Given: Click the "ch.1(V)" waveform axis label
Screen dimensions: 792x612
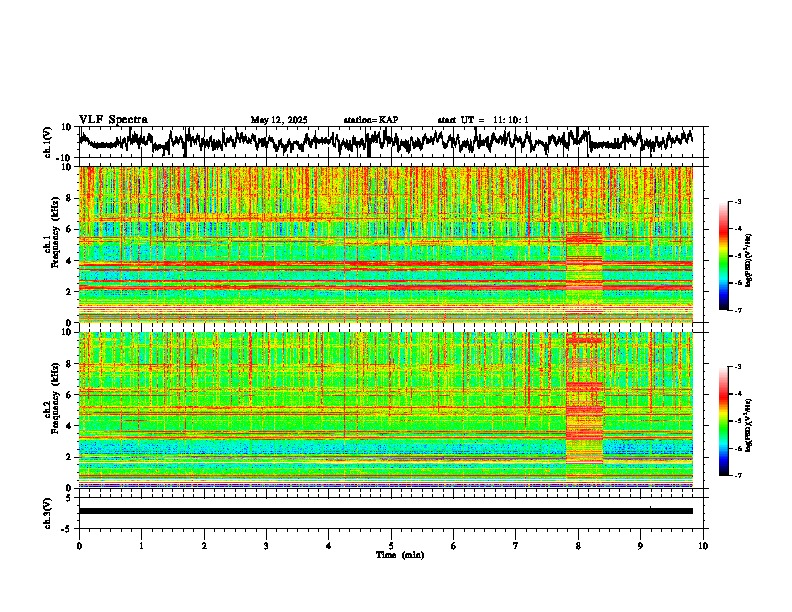Looking at the screenshot, I should point(48,142).
